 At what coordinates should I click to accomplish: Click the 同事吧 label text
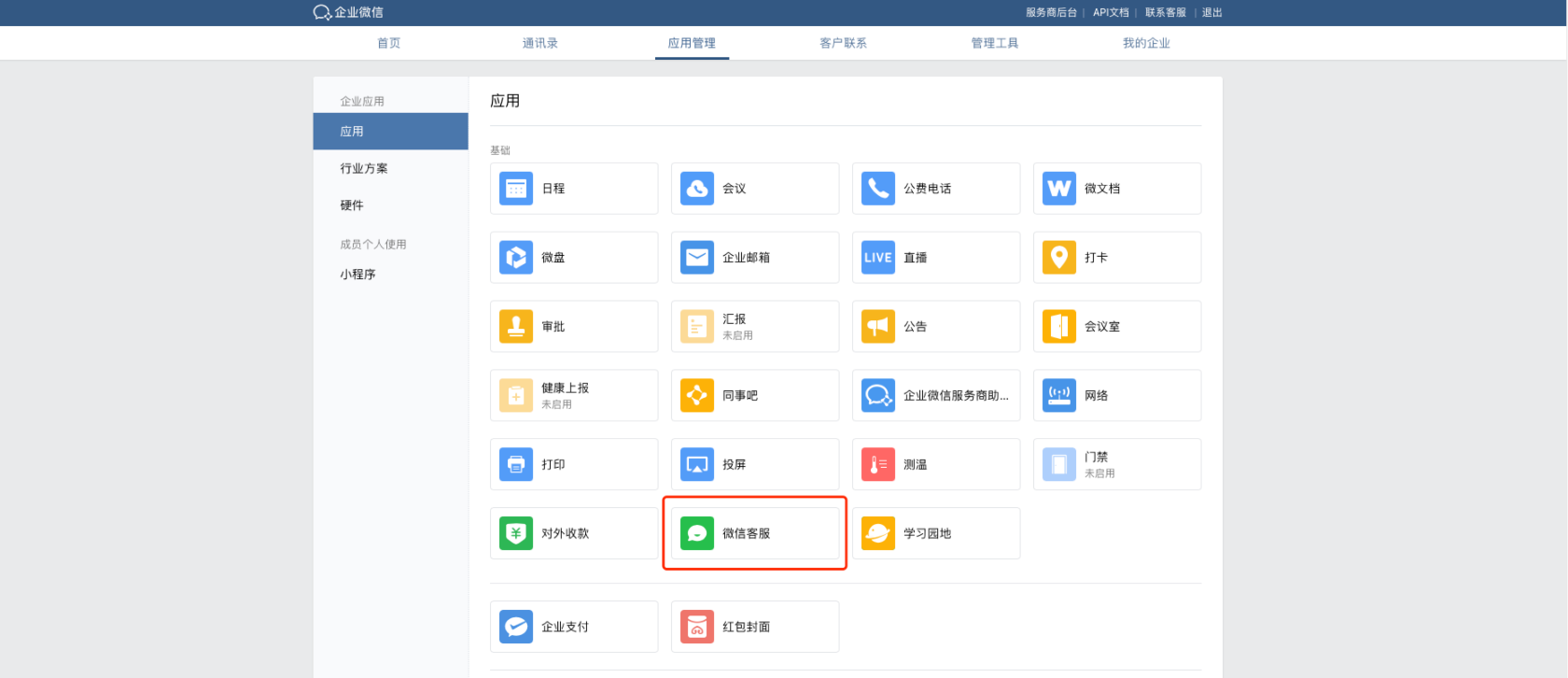[740, 396]
